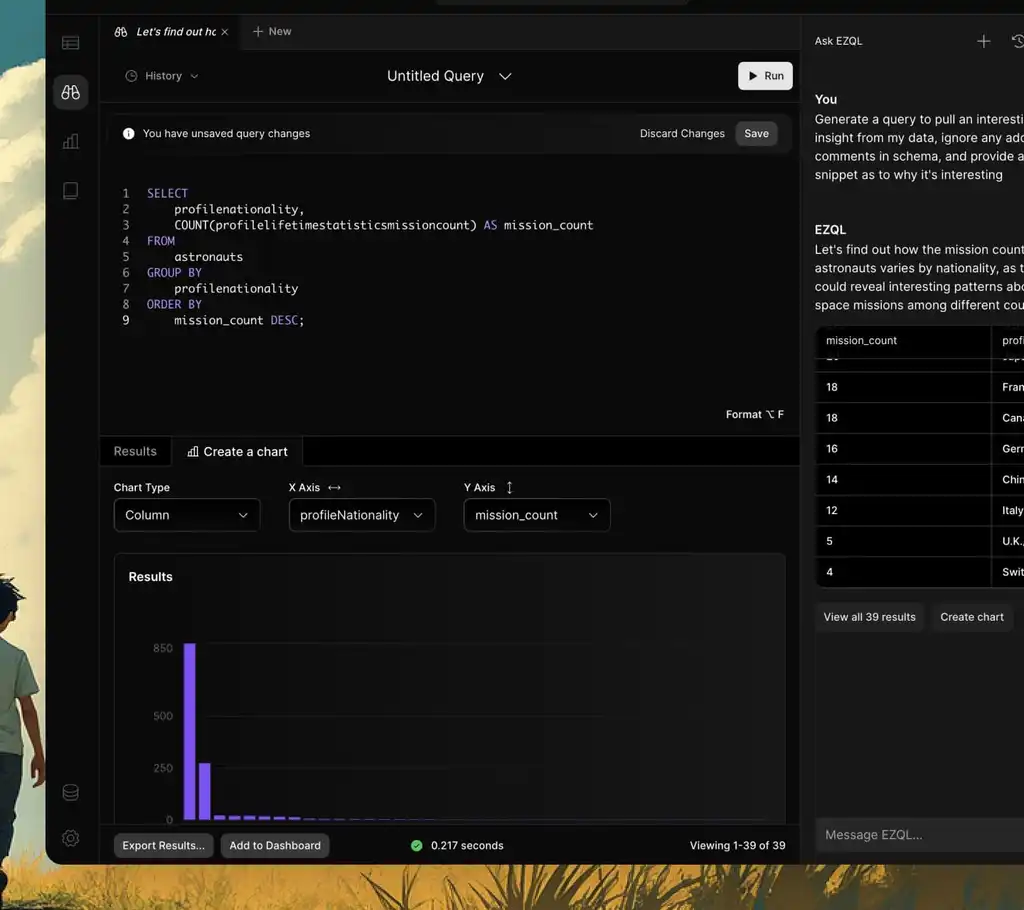Open the documentation book icon in sidebar
Image resolution: width=1024 pixels, height=910 pixels.
pos(70,190)
